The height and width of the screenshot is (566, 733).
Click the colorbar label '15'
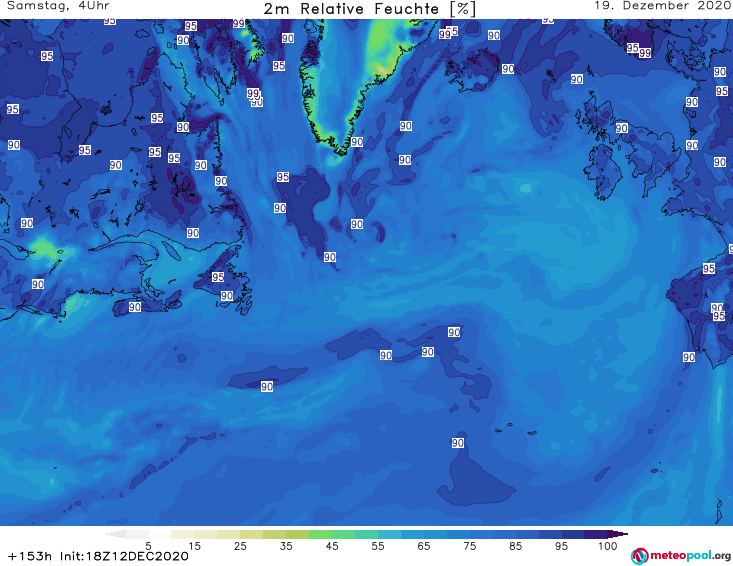click(x=194, y=546)
